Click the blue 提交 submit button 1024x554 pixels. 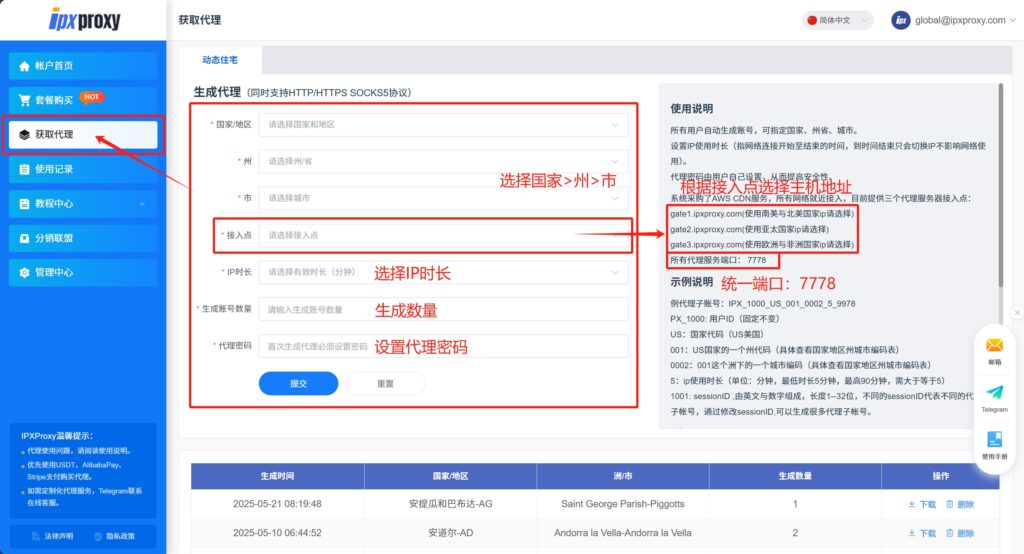[298, 383]
